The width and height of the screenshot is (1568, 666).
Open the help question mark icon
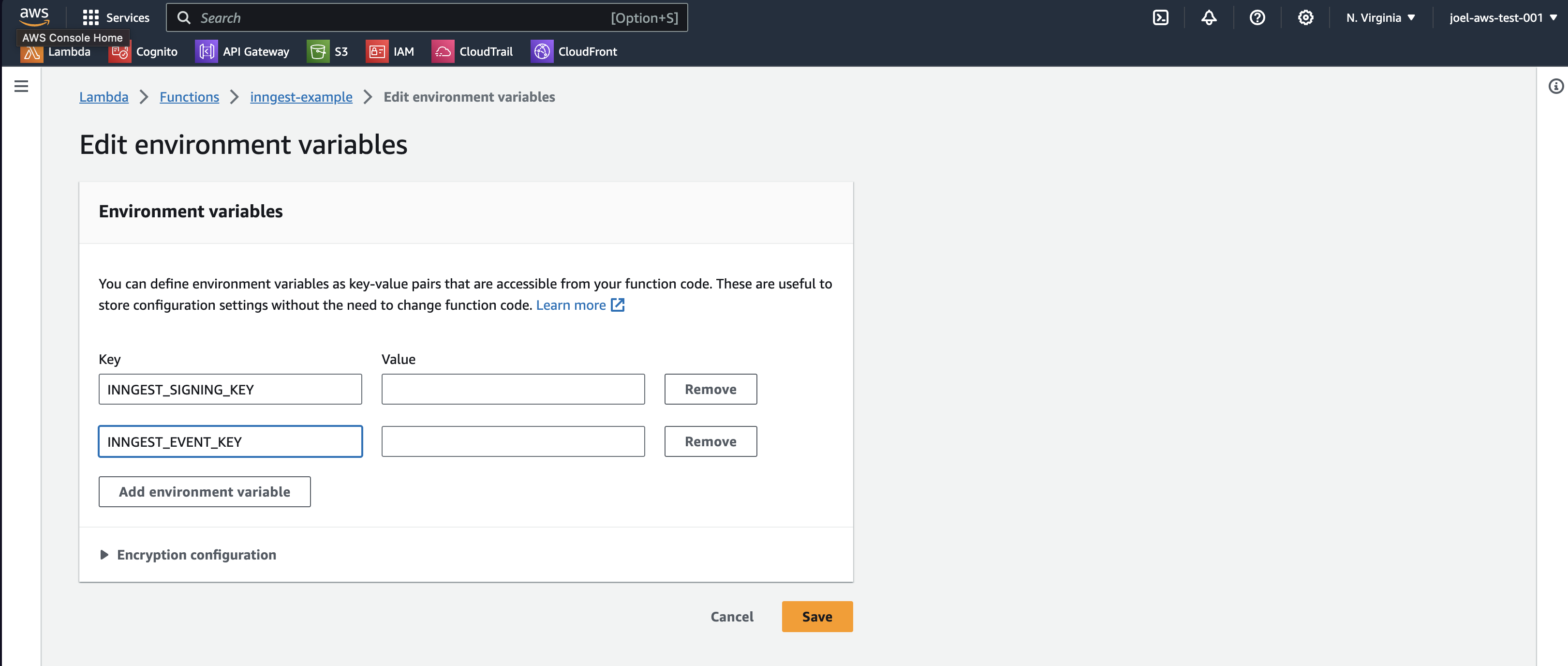pos(1257,18)
